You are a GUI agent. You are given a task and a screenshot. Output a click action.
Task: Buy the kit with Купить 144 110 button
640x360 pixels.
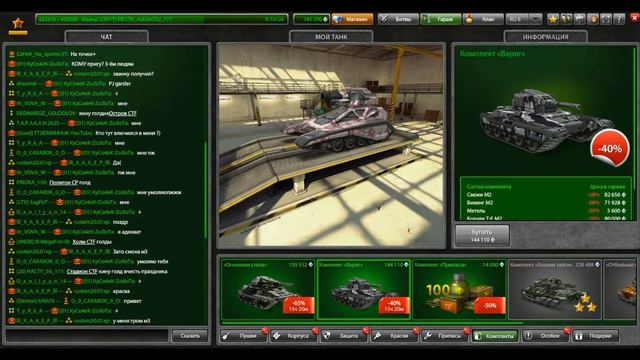(x=482, y=236)
